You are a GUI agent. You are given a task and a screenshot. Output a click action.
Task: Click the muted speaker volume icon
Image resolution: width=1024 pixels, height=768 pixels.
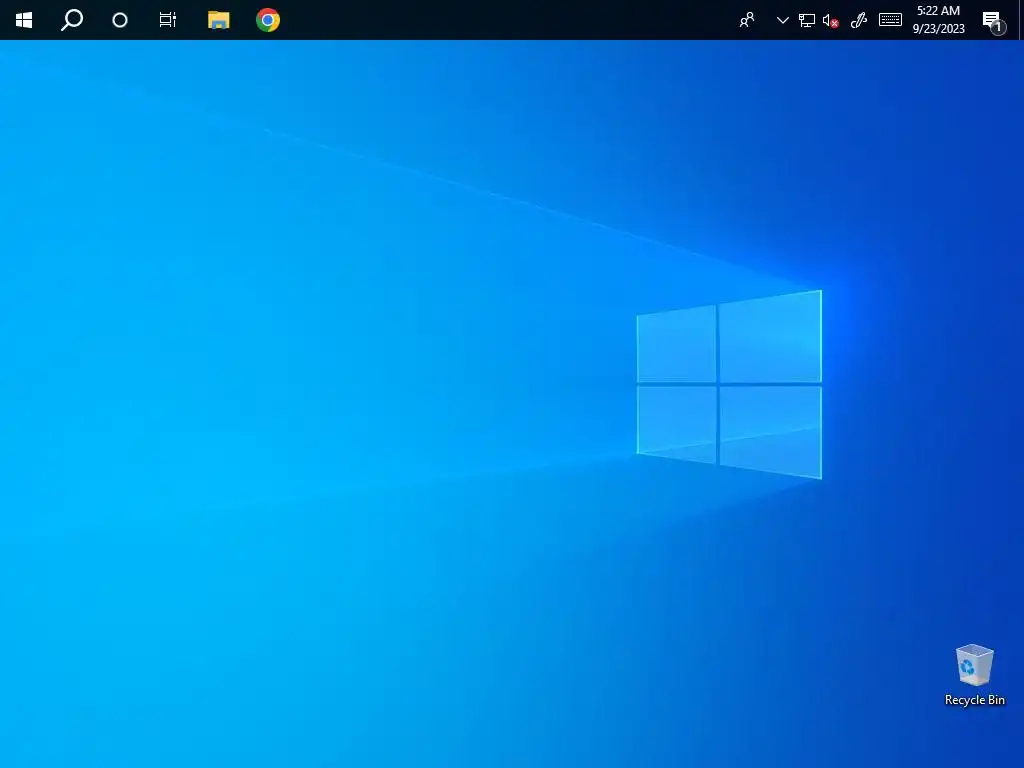click(830, 21)
